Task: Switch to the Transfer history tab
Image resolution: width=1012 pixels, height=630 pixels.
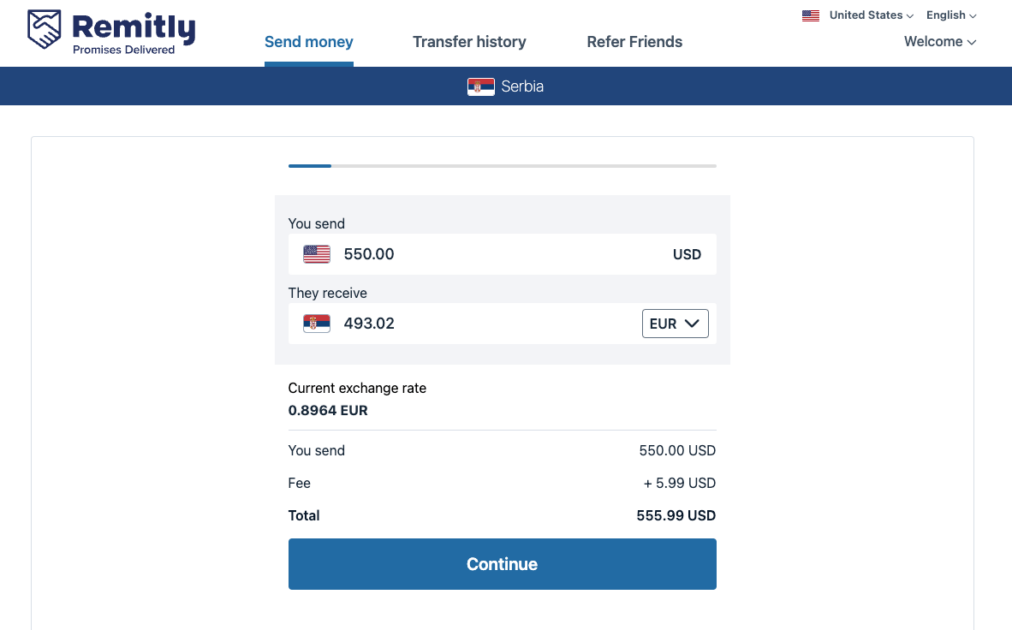Action: pos(469,41)
